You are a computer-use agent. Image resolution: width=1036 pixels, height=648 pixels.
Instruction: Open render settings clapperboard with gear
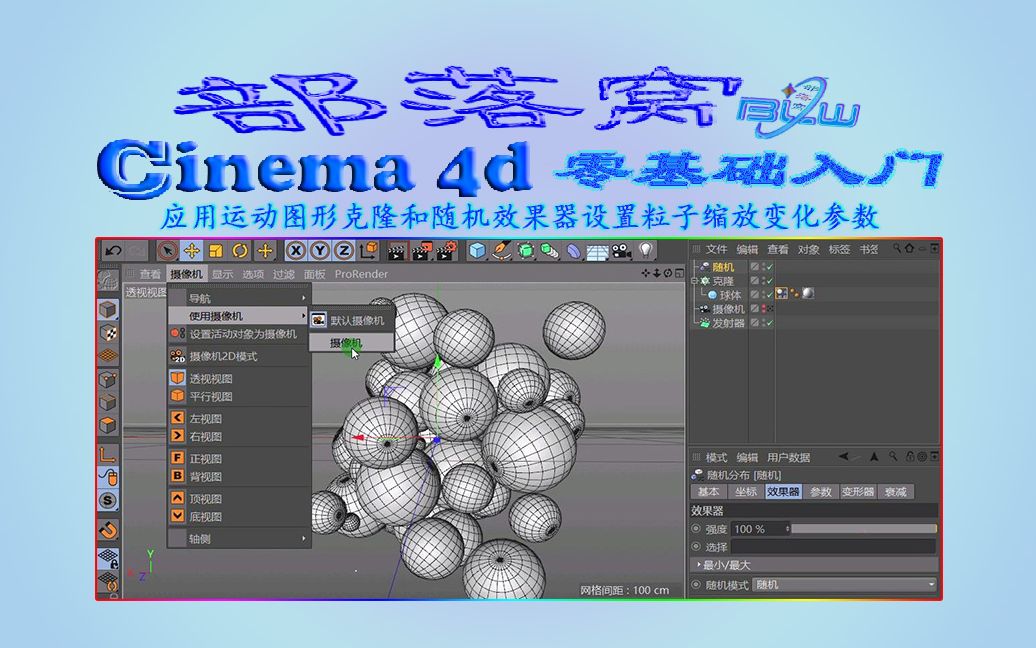pyautogui.click(x=447, y=250)
